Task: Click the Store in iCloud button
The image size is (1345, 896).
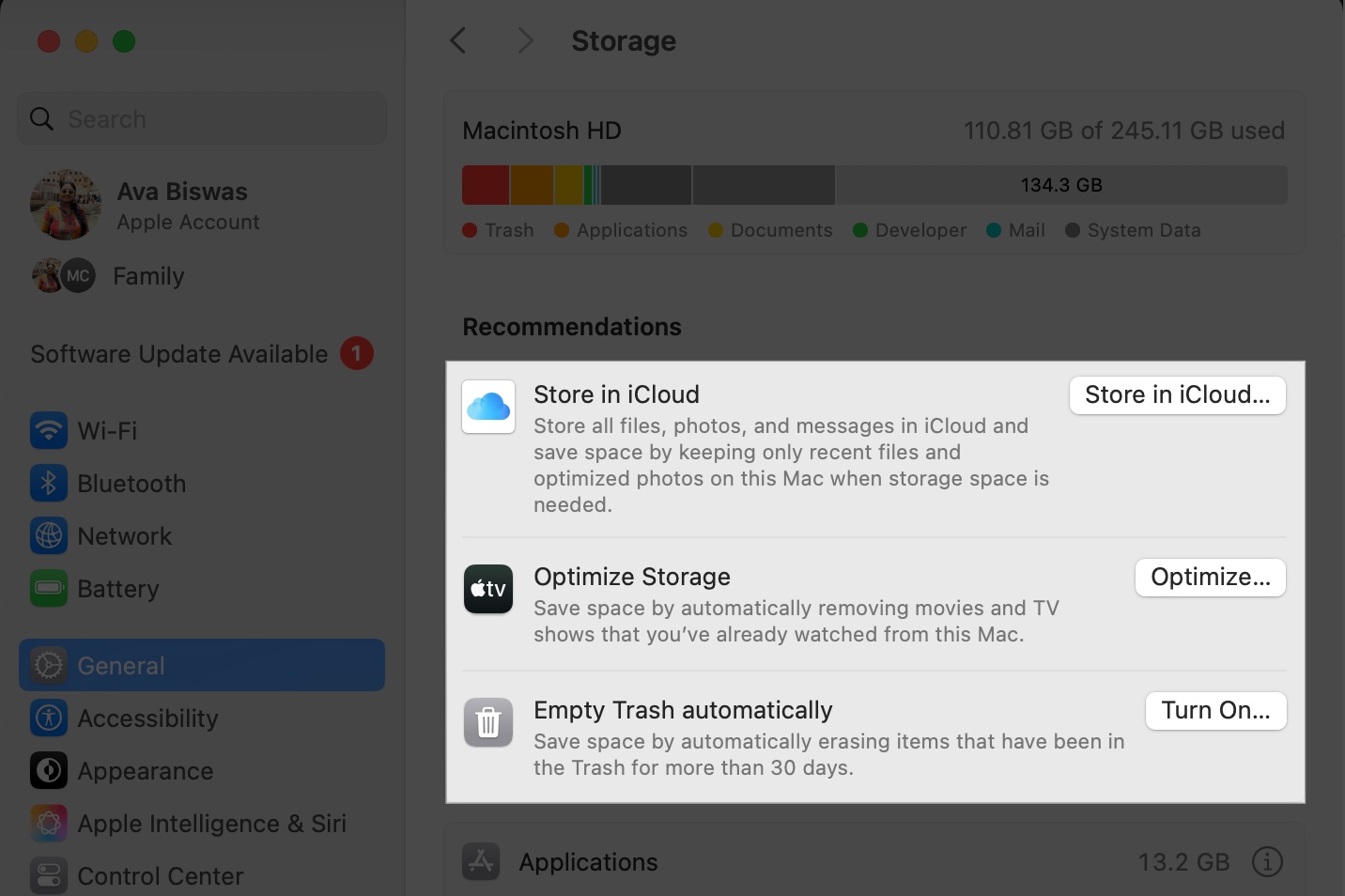Action: pyautogui.click(x=1177, y=394)
